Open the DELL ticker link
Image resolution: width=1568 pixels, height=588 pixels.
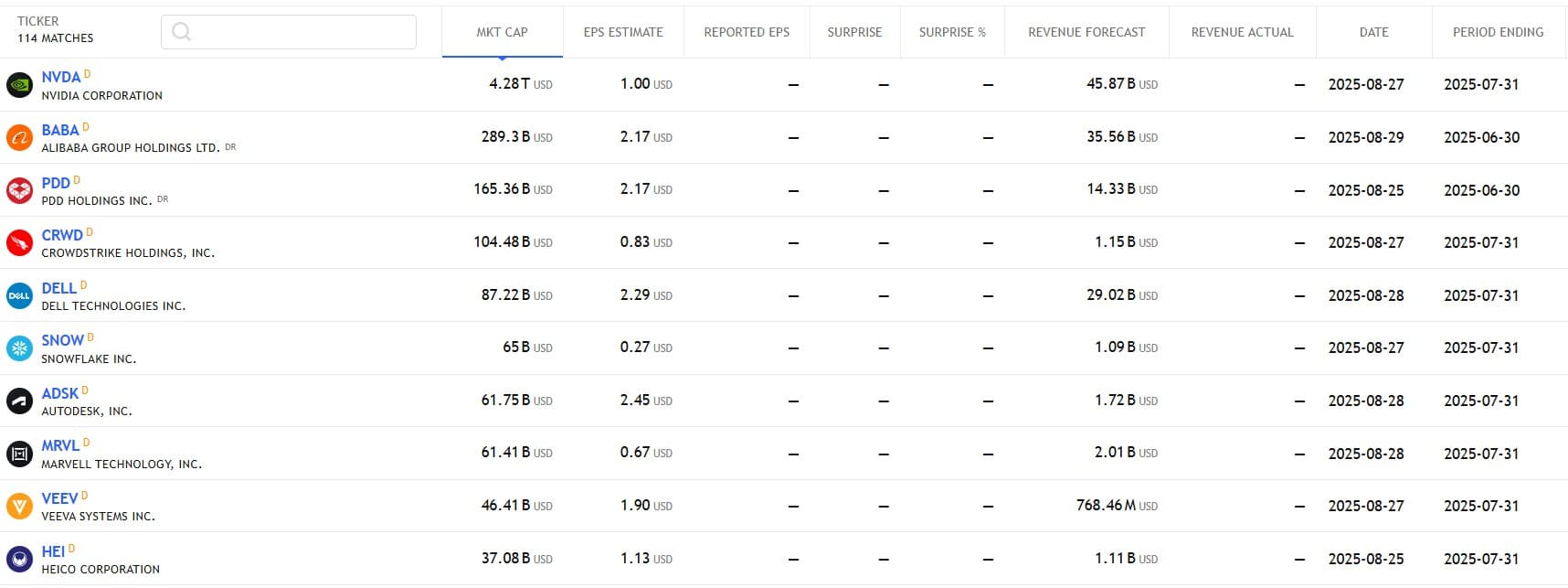pos(59,288)
